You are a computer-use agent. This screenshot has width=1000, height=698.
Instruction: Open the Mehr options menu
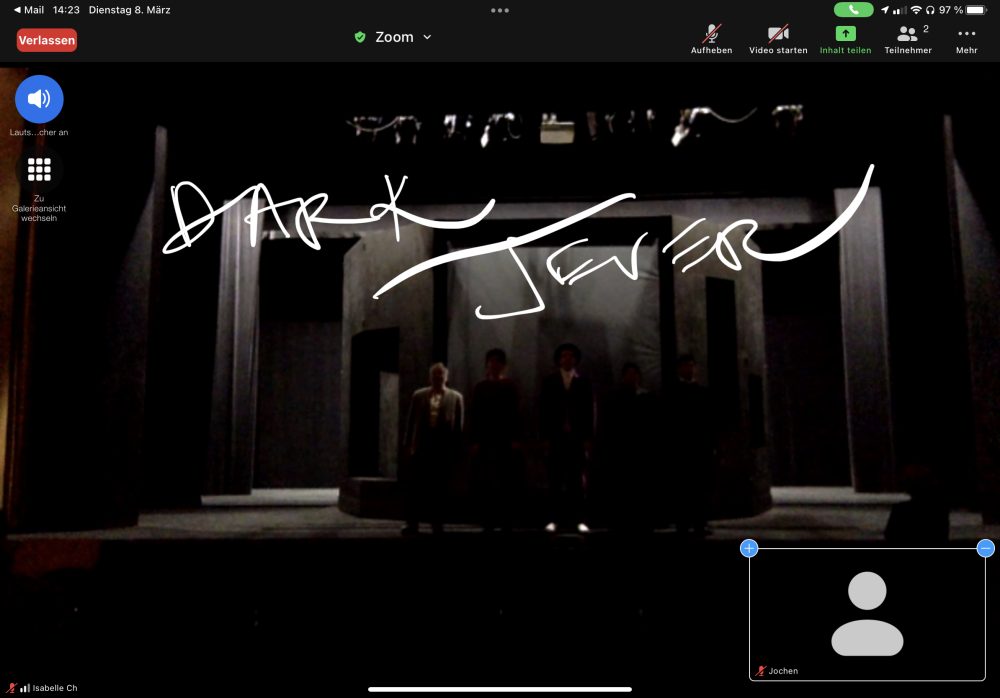pyautogui.click(x=966, y=40)
